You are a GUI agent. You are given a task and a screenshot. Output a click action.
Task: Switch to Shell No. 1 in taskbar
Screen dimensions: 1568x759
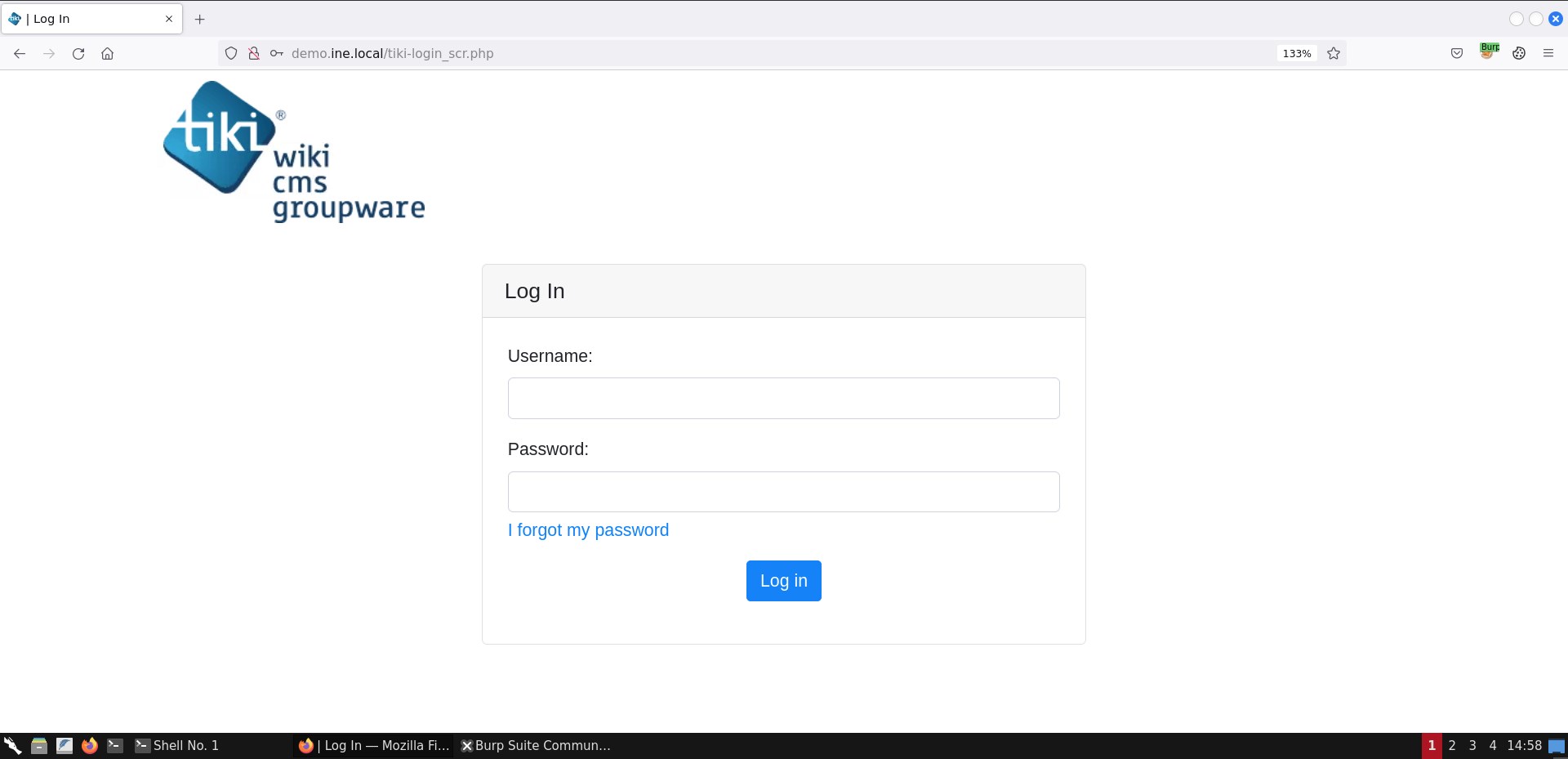[177, 745]
